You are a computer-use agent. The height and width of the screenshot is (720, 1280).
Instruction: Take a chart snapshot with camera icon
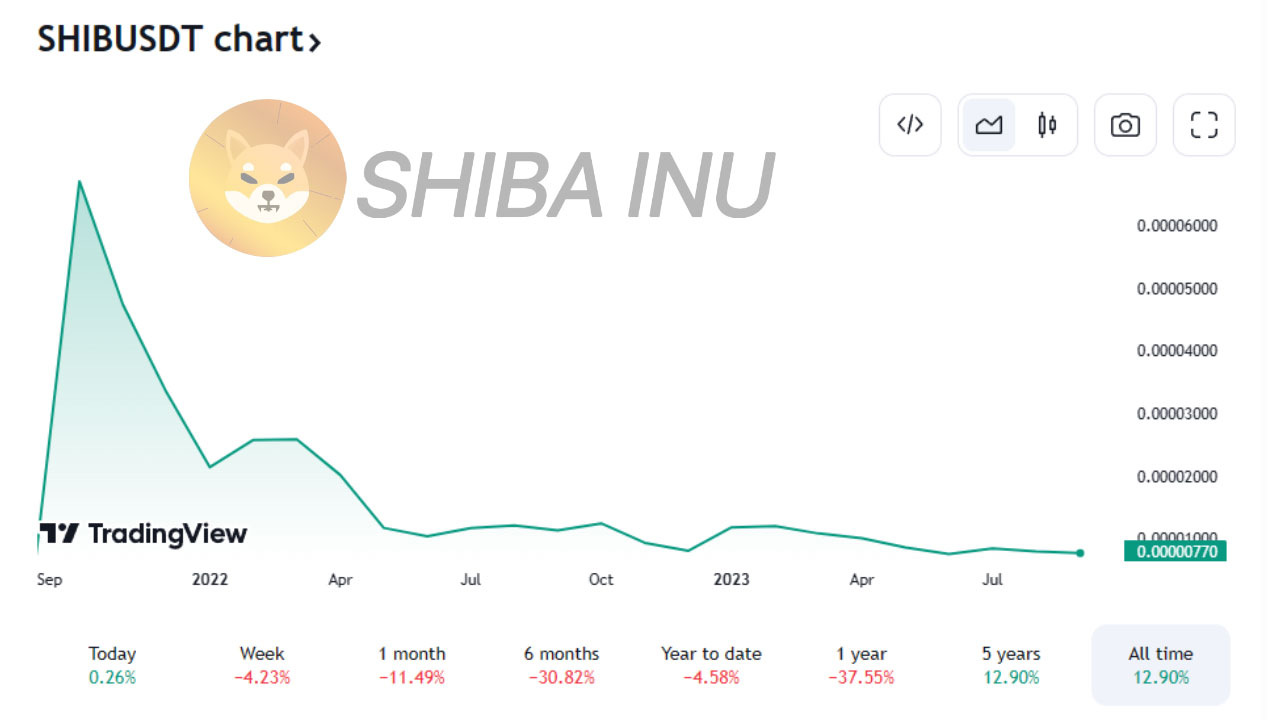pos(1125,125)
